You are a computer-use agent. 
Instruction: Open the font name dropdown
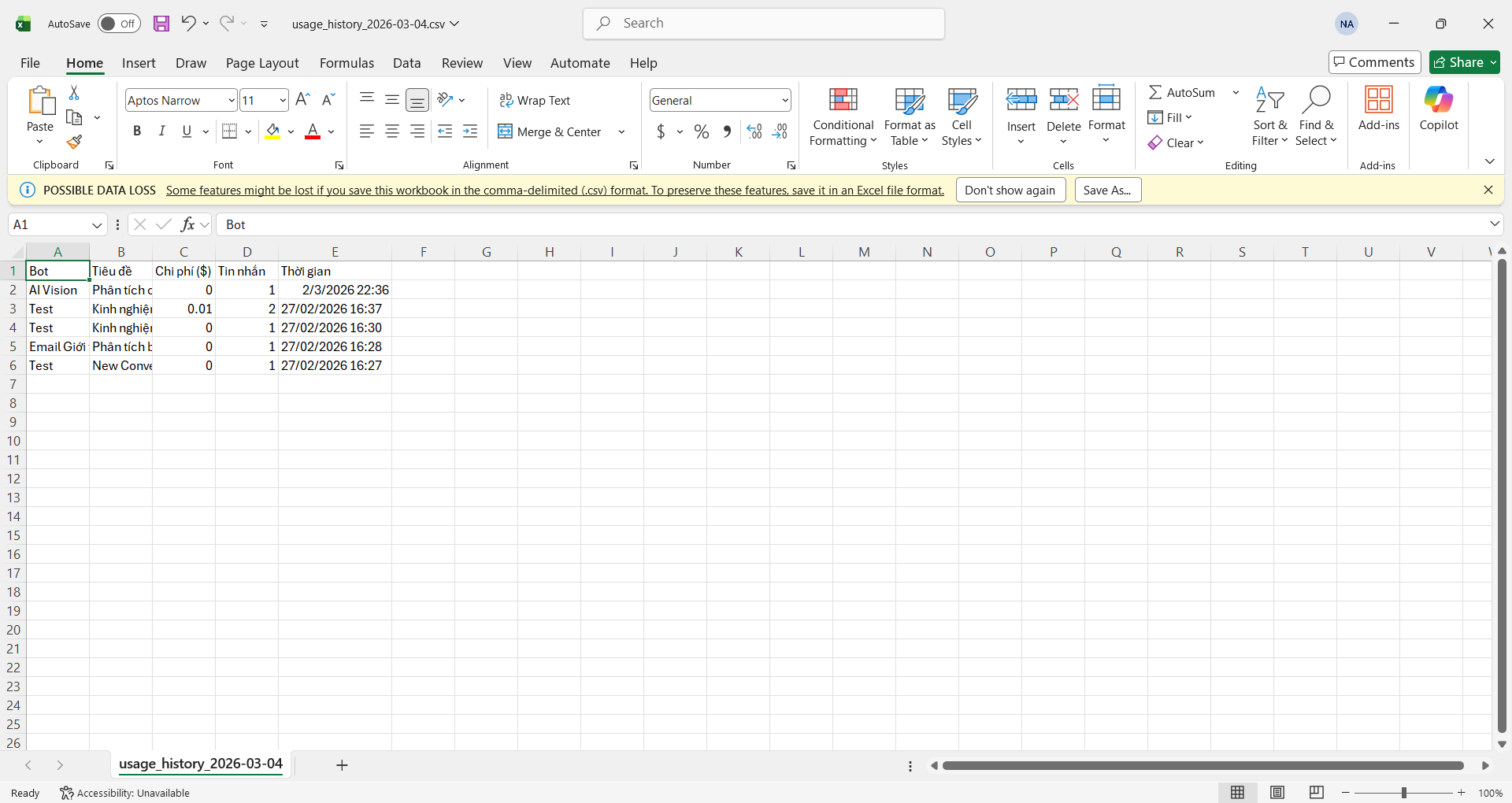pyautogui.click(x=232, y=101)
